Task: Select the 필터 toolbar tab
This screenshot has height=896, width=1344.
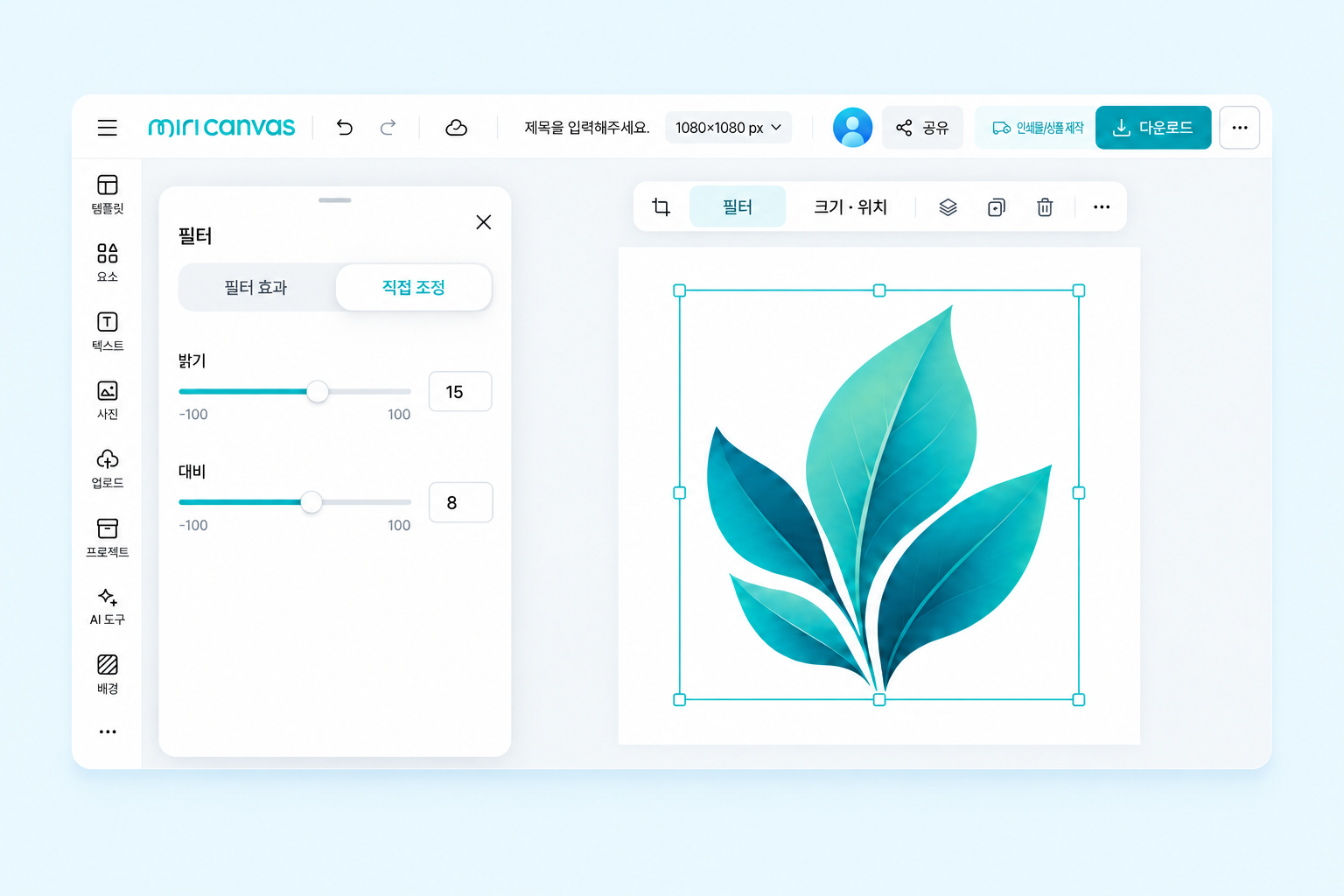Action: (x=738, y=206)
